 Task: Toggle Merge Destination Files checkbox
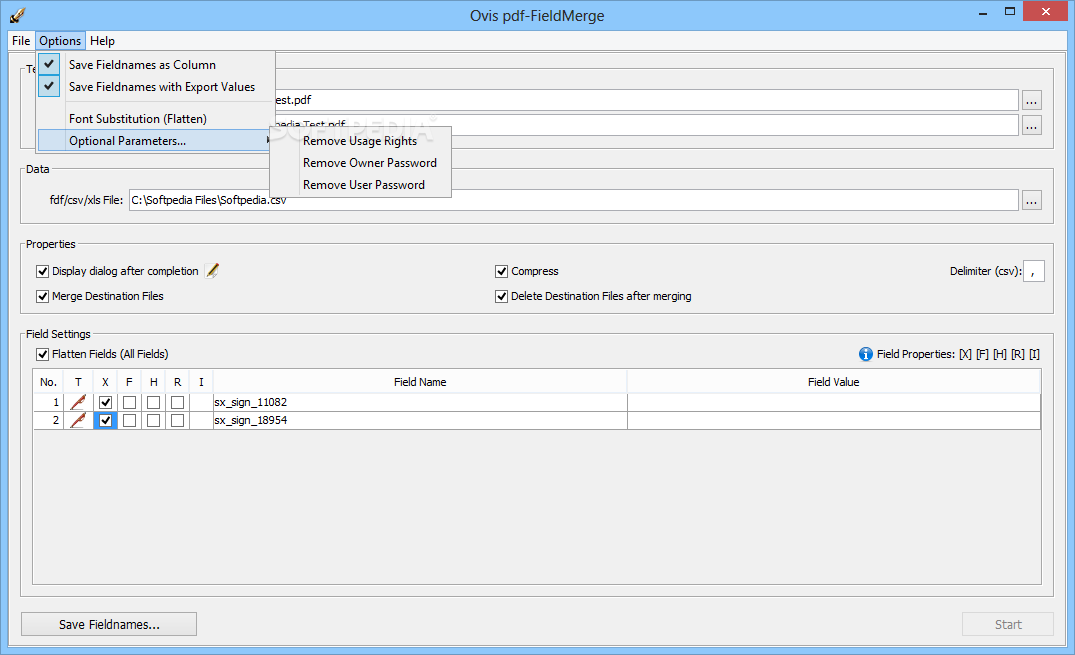[x=43, y=296]
